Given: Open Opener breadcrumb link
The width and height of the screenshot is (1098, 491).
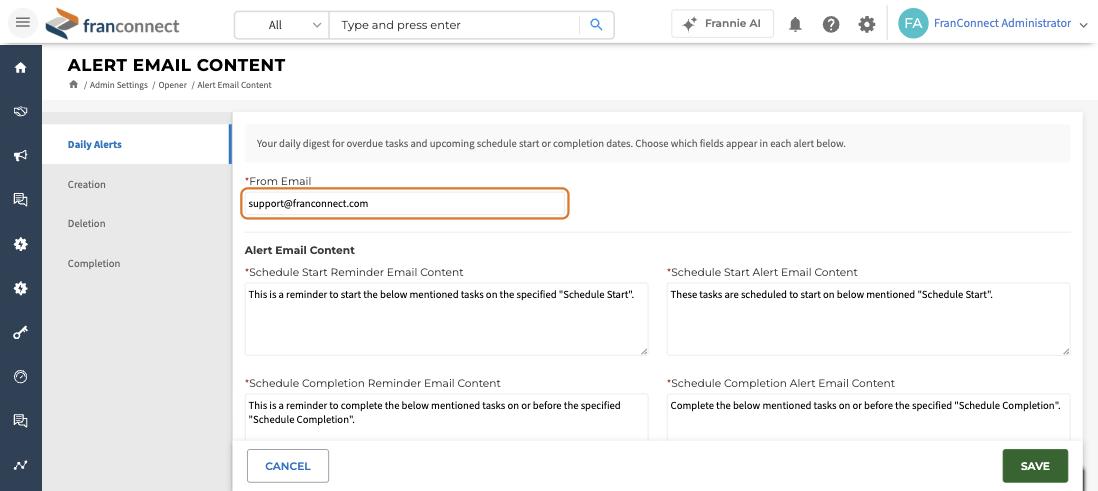Looking at the screenshot, I should (x=172, y=85).
